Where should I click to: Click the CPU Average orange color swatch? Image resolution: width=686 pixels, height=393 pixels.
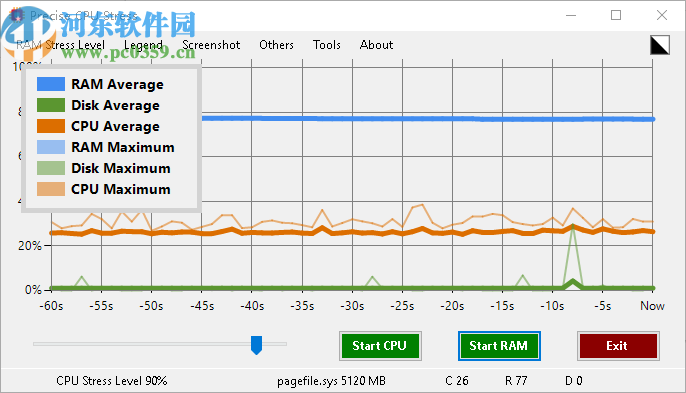[51, 126]
